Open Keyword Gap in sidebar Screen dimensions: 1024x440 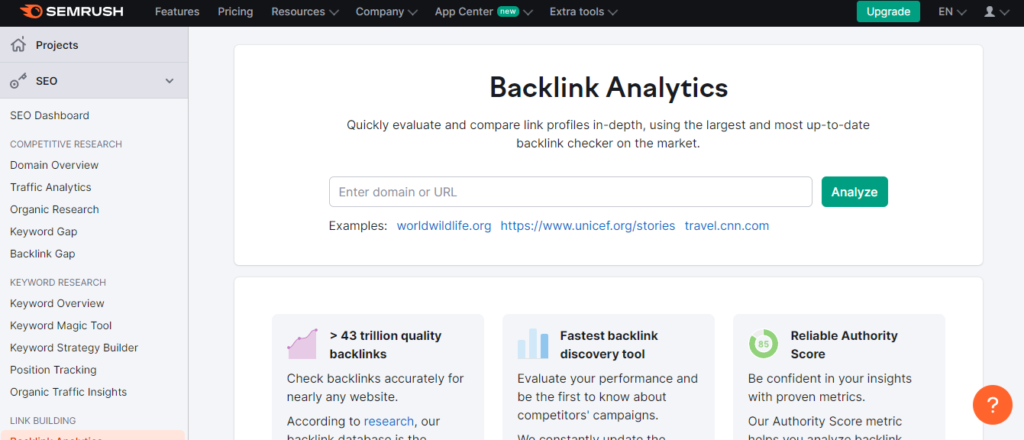tap(44, 232)
